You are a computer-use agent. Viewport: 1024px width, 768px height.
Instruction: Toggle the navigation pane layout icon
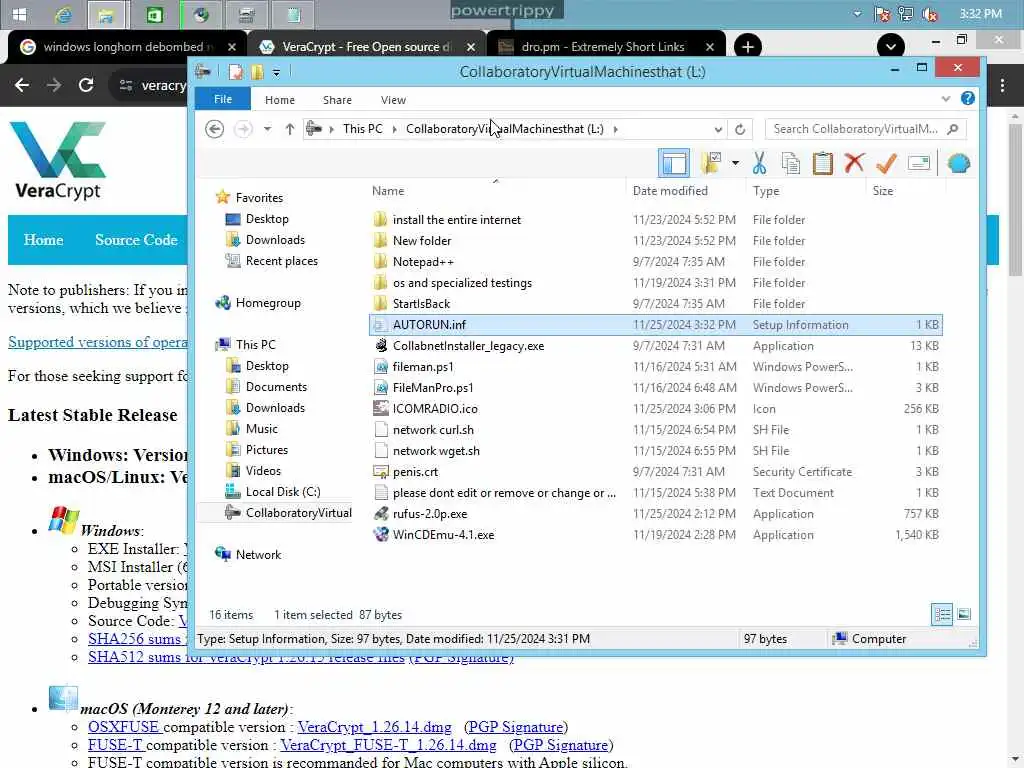click(673, 163)
